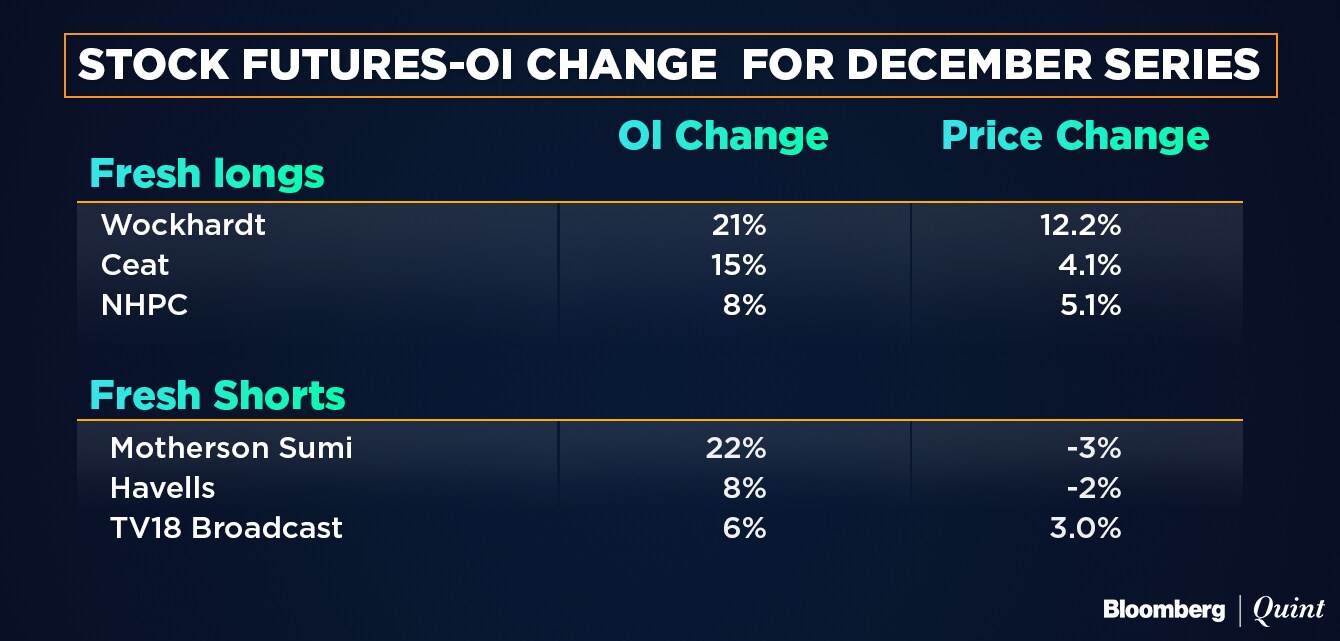This screenshot has width=1340, height=641.
Task: Click NHPC's 5.1% price change value
Action: pyautogui.click(x=1089, y=305)
